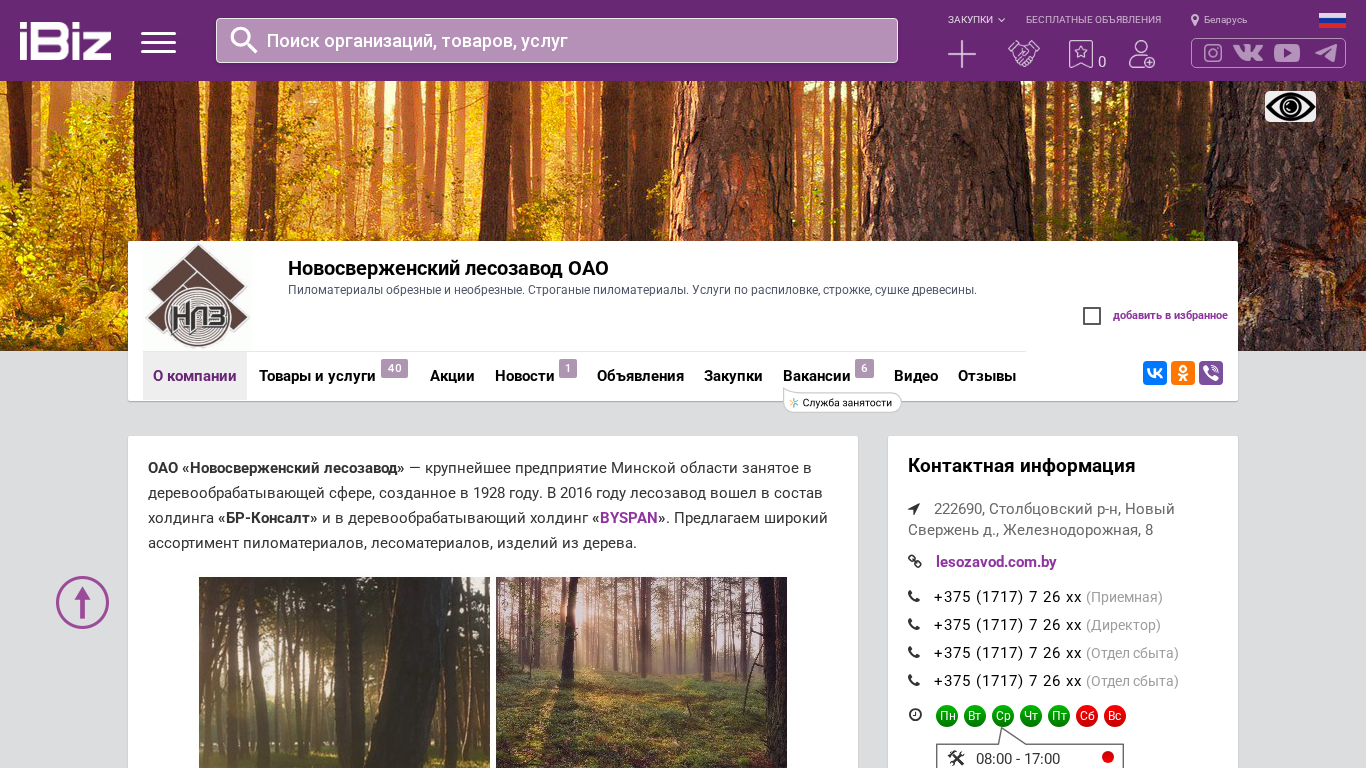Screen dimensions: 1366x768
Task: Click the phone icon for Приемная
Action: pos(914,597)
